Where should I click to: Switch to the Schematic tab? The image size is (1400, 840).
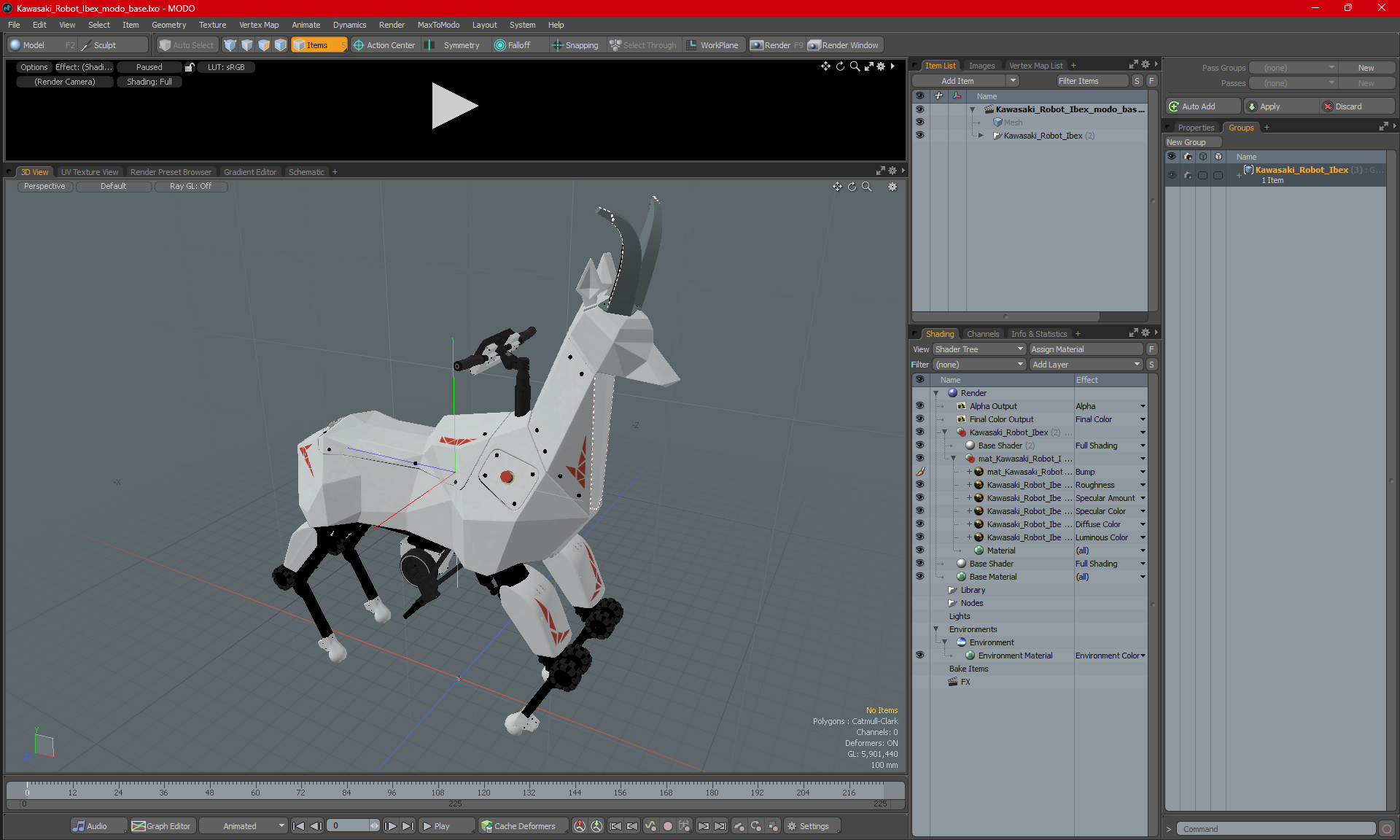pyautogui.click(x=306, y=172)
